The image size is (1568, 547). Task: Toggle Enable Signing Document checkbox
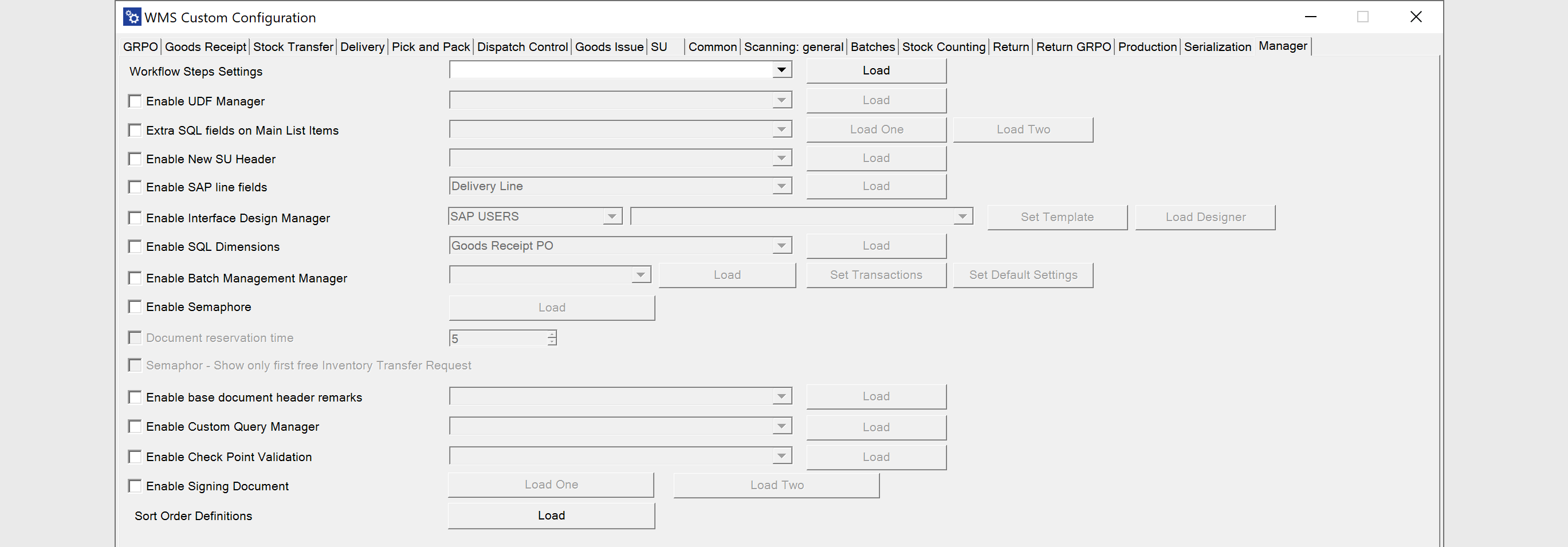135,486
